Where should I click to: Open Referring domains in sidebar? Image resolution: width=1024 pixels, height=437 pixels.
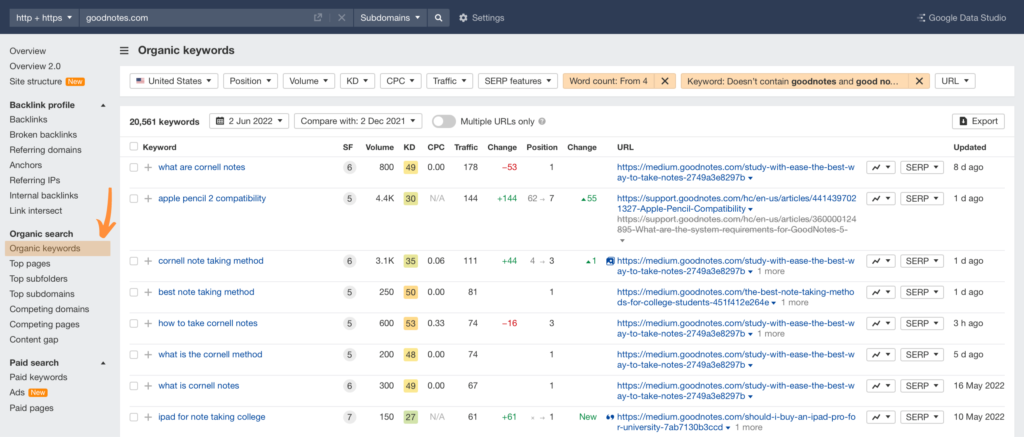(46, 150)
